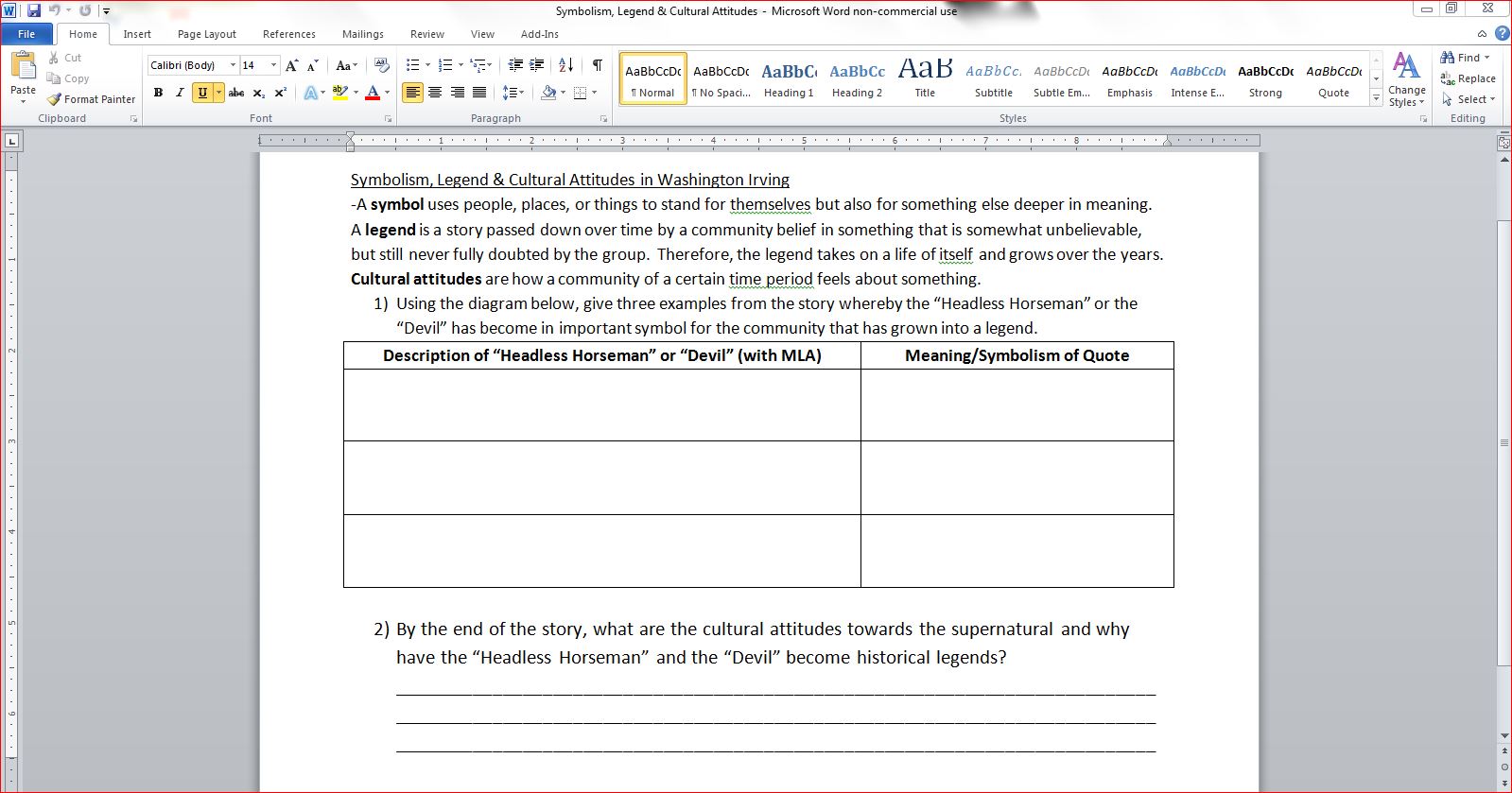
Task: Open the Select dropdown in Editing
Action: (x=1469, y=99)
